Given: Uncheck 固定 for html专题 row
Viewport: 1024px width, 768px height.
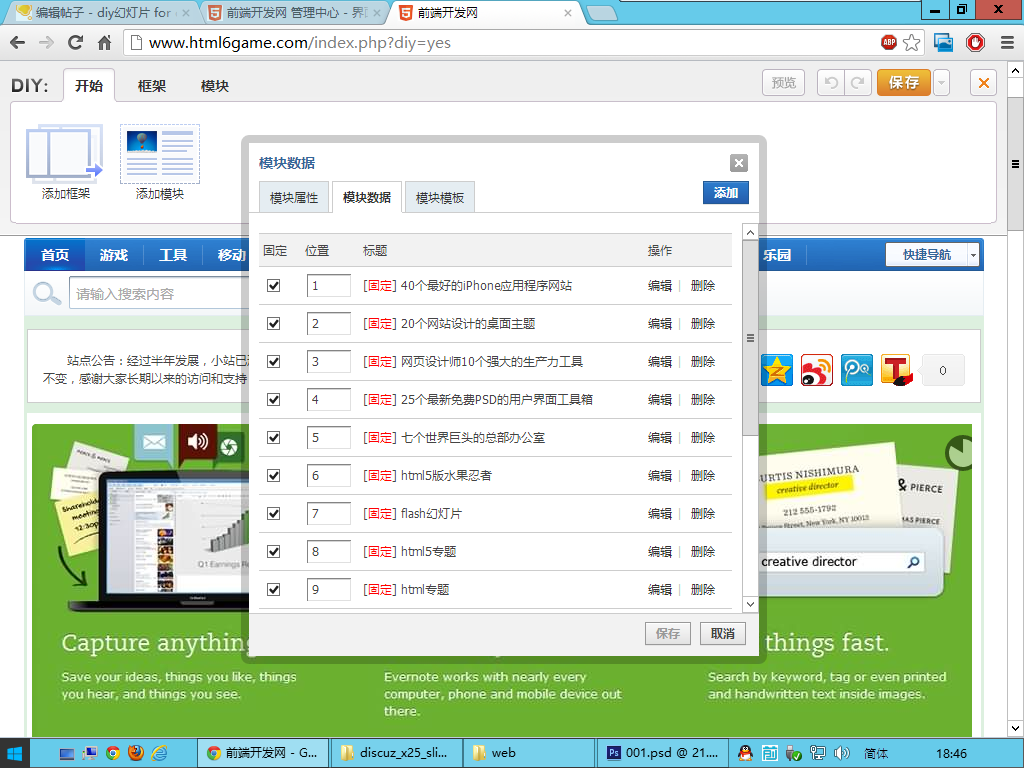Looking at the screenshot, I should click(274, 589).
